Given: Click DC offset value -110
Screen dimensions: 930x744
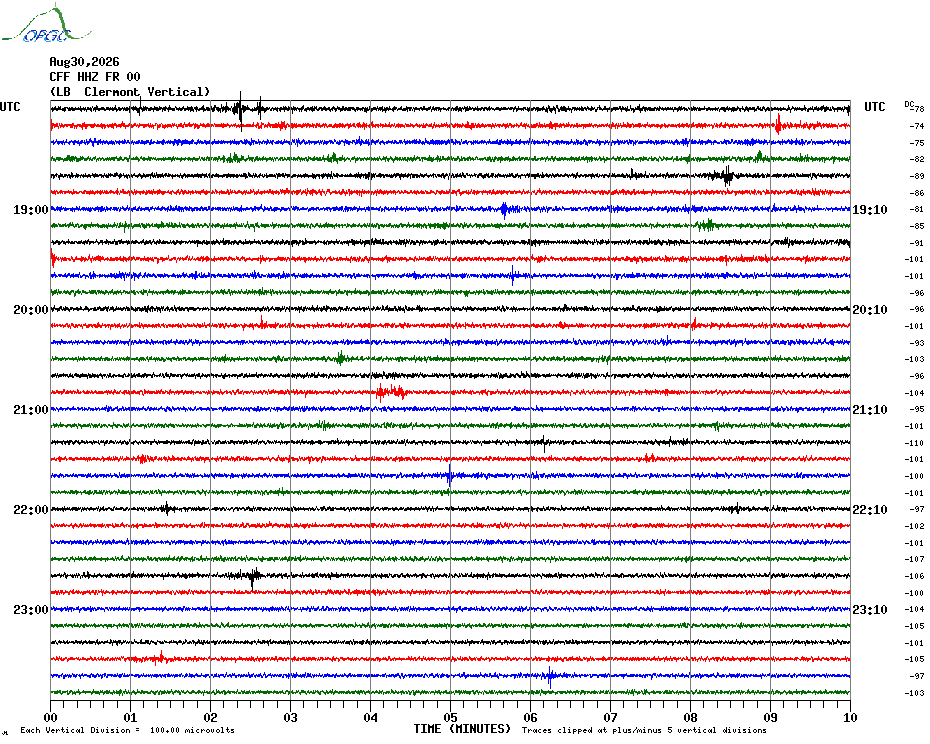Looking at the screenshot, I should pos(915,443).
